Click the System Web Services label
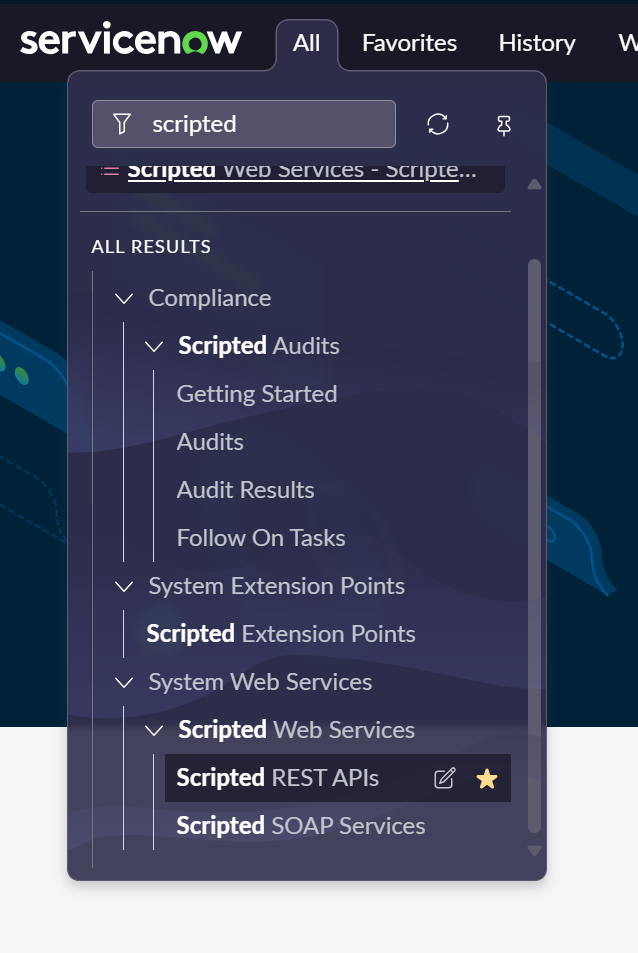The image size is (638, 953). pyautogui.click(x=260, y=683)
